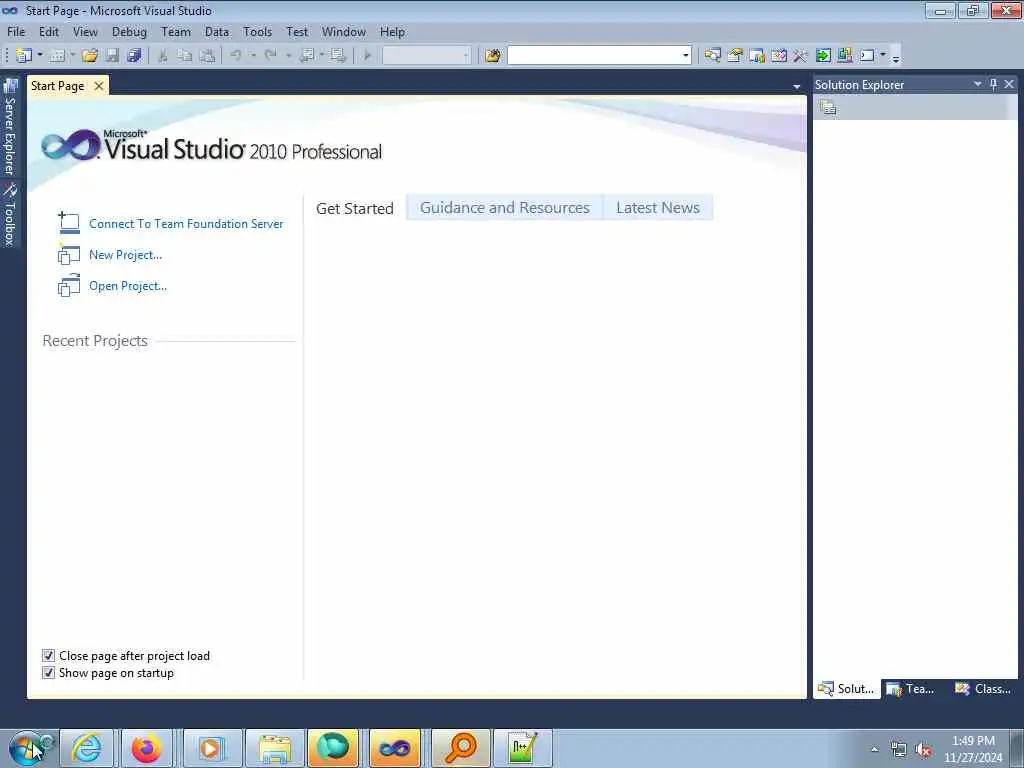This screenshot has width=1024, height=768.
Task: Click the Undo arrow toolbar icon
Action: pyautogui.click(x=236, y=56)
